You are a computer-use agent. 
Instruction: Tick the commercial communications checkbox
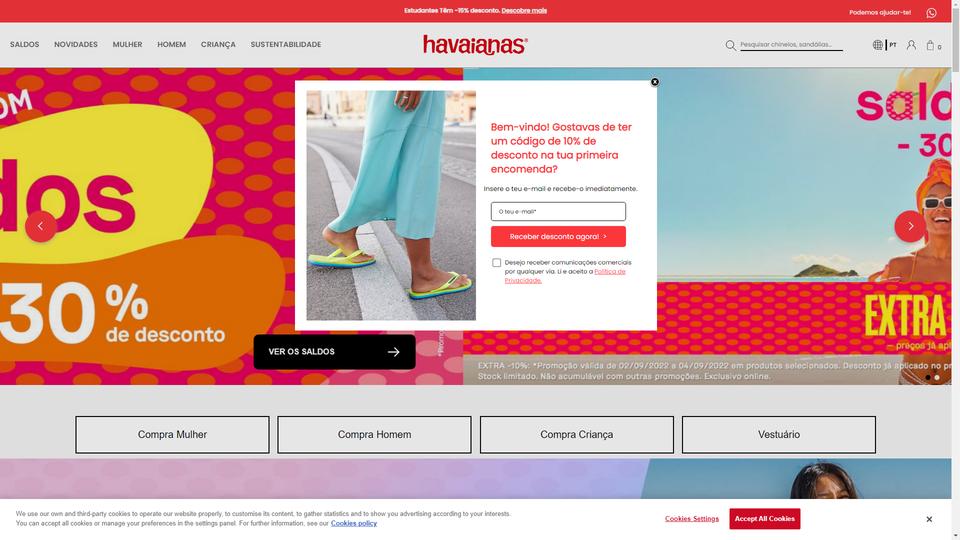[497, 263]
